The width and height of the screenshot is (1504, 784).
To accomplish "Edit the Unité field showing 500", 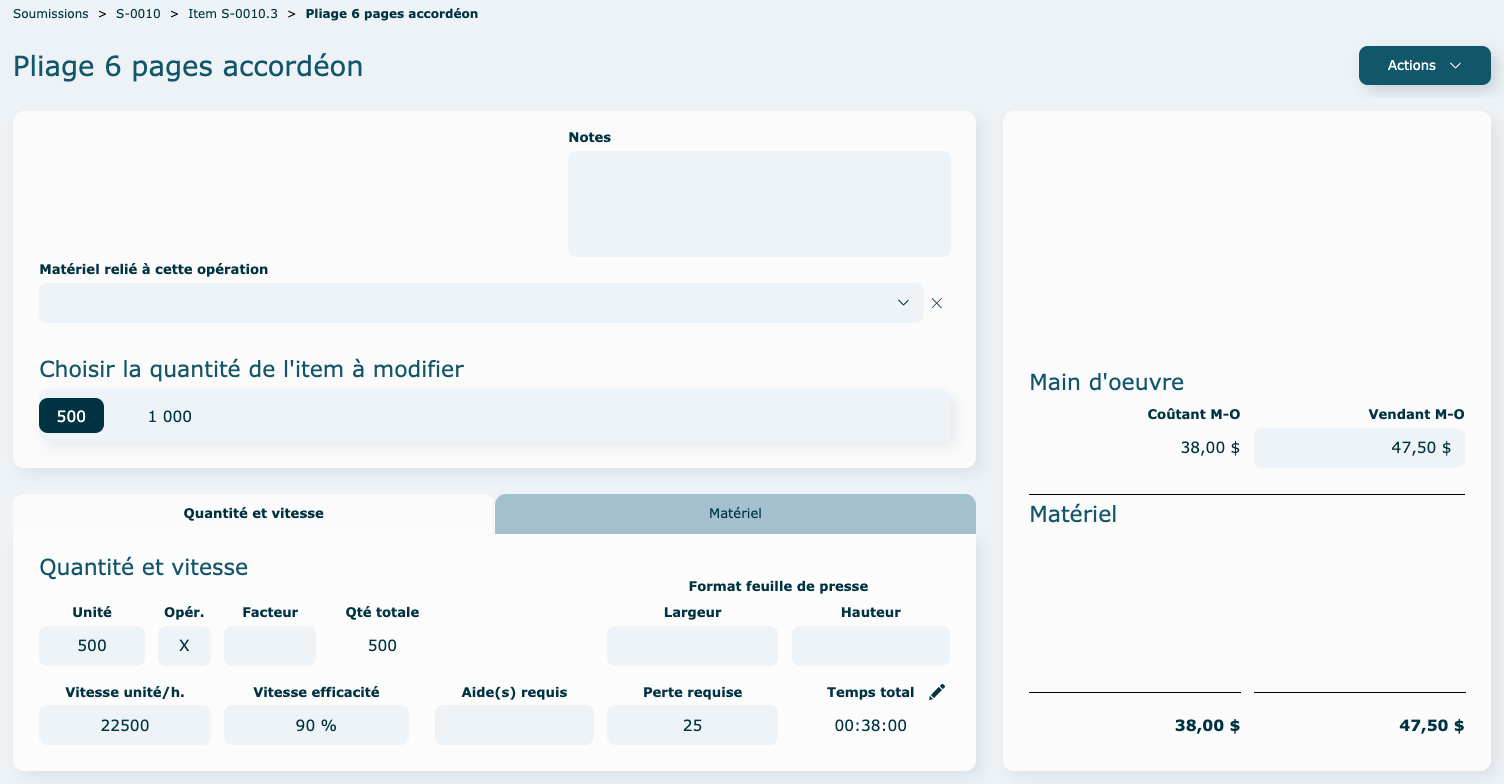I will [92, 646].
